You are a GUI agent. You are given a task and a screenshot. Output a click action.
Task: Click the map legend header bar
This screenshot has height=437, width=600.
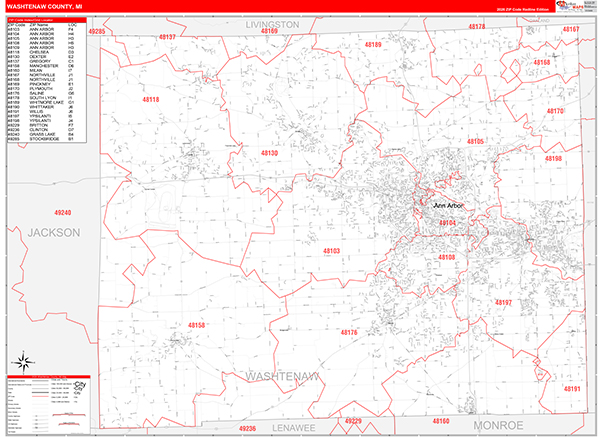[49, 377]
